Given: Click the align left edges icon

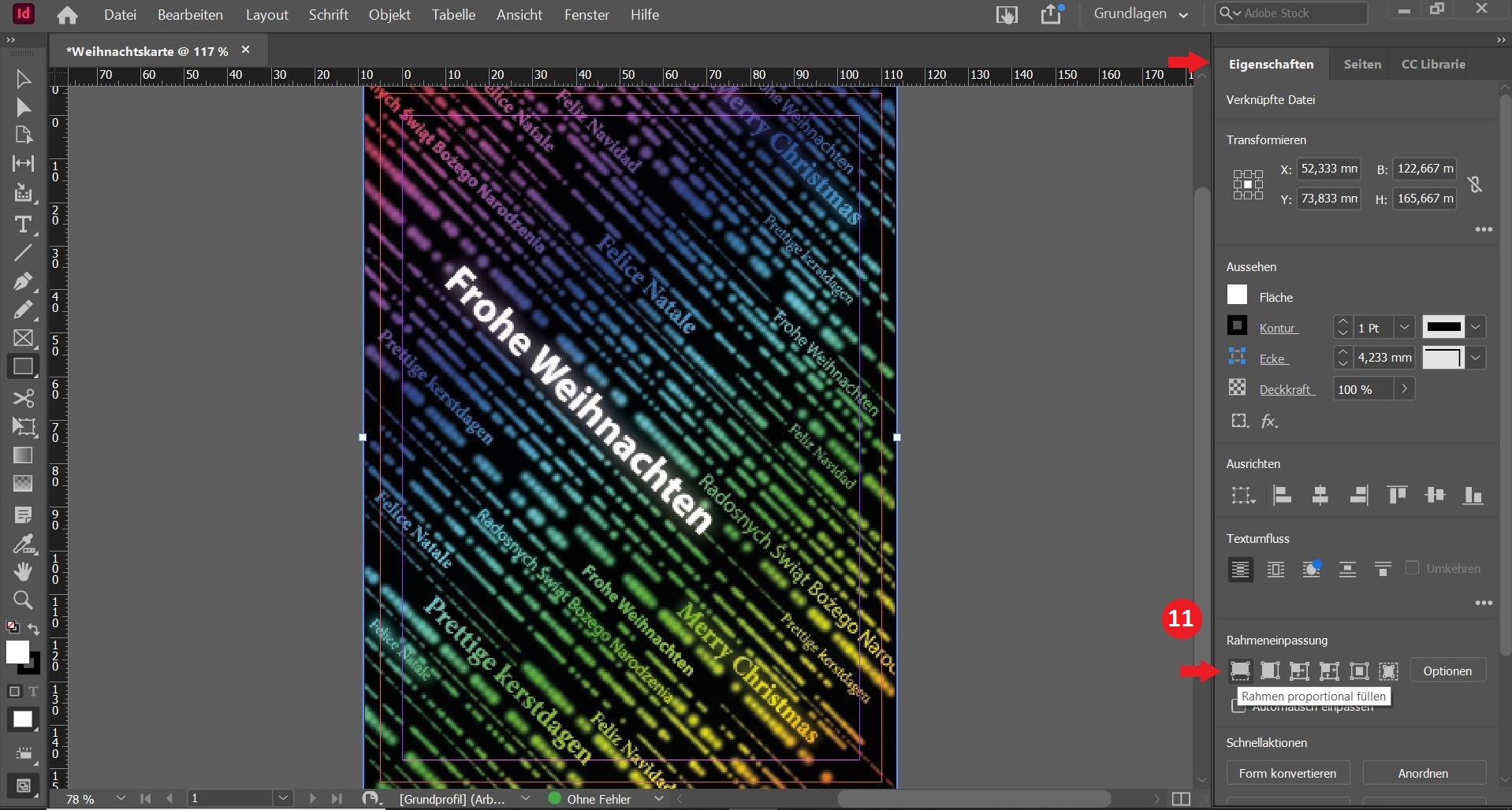Looking at the screenshot, I should click(x=1282, y=495).
